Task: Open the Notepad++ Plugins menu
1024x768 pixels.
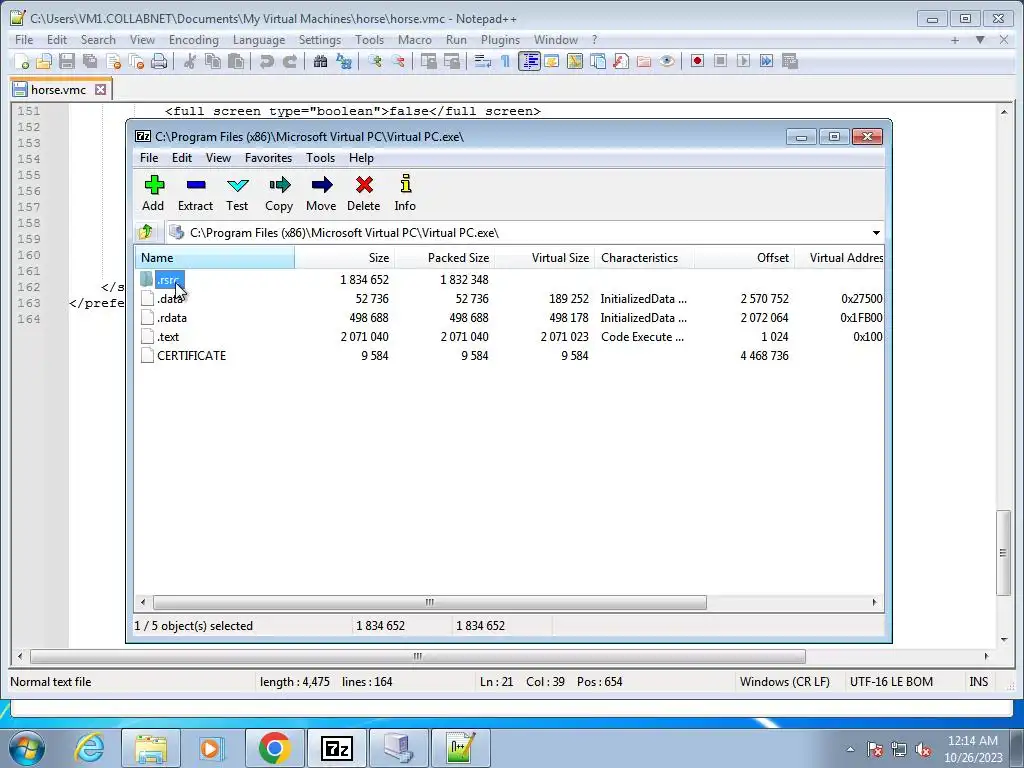Action: pos(500,40)
